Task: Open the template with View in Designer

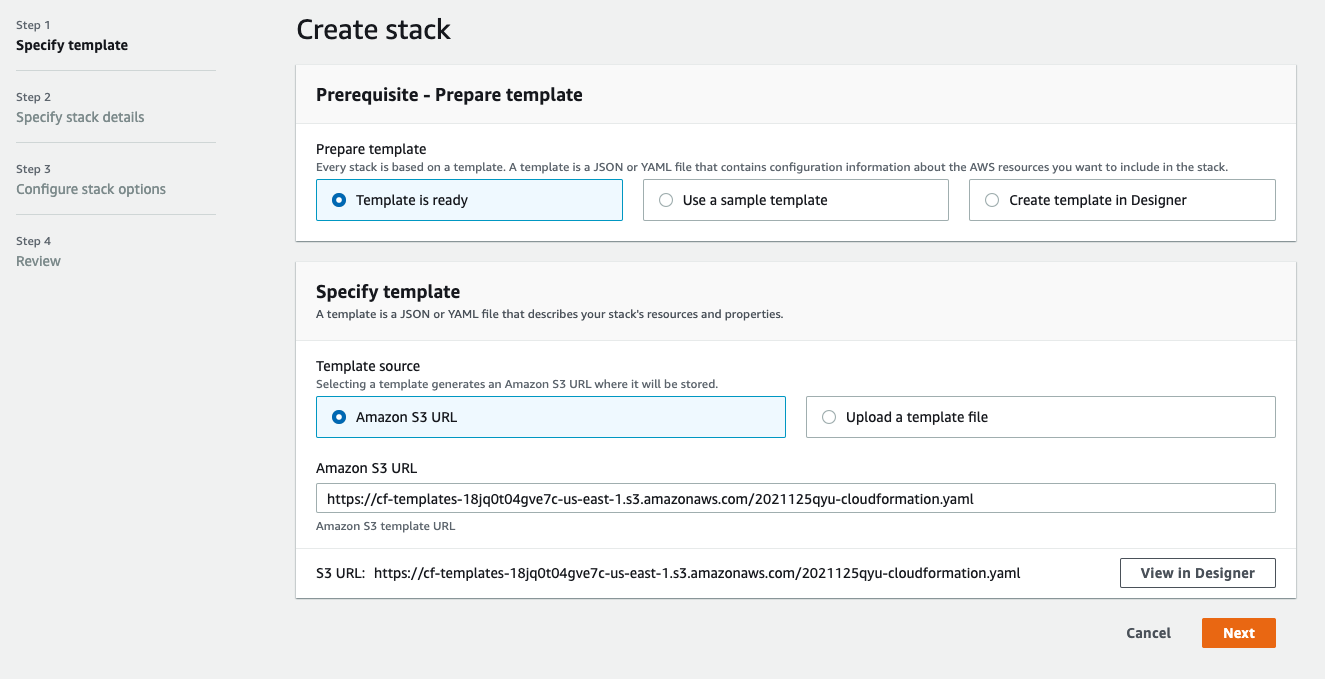Action: [1197, 572]
